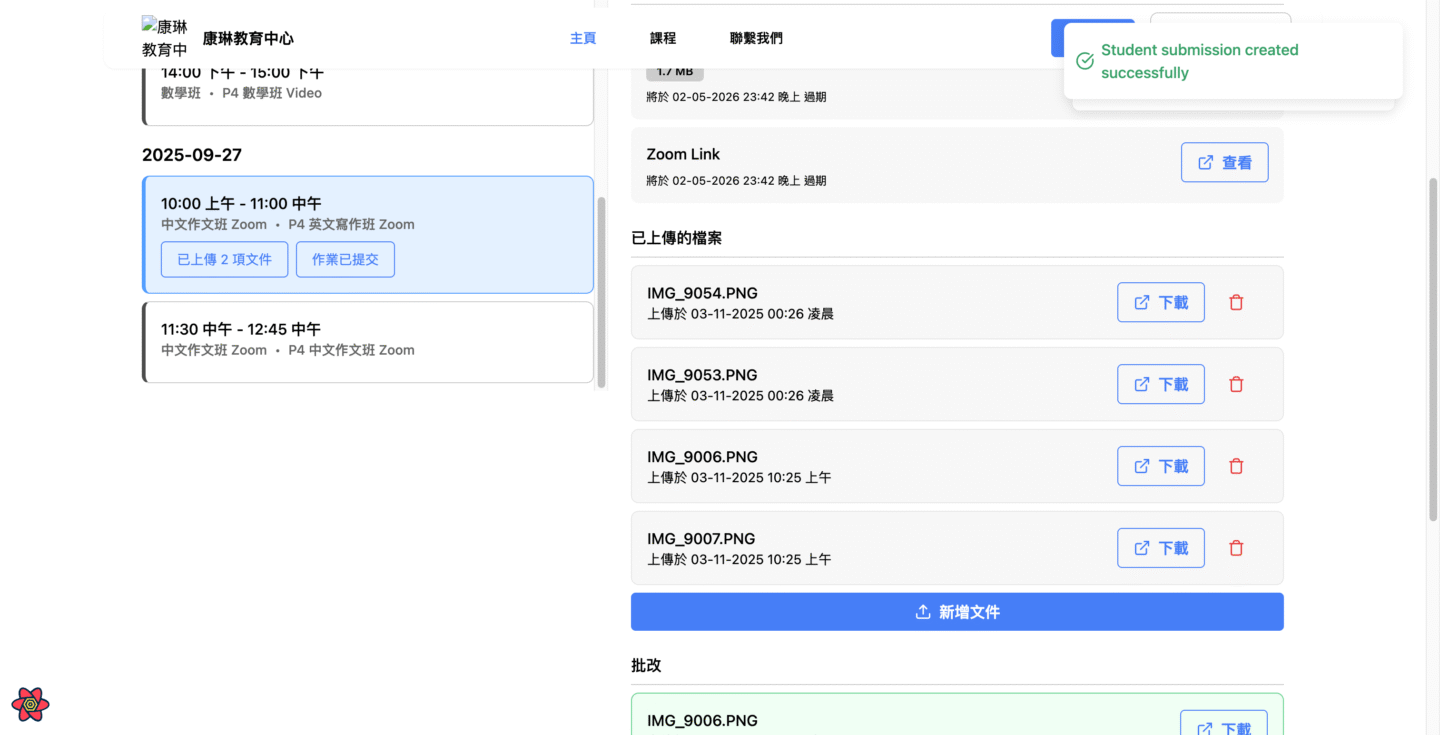Download the IMG_9054.PNG file
Screen dimensions: 1440x735
click(x=1160, y=302)
